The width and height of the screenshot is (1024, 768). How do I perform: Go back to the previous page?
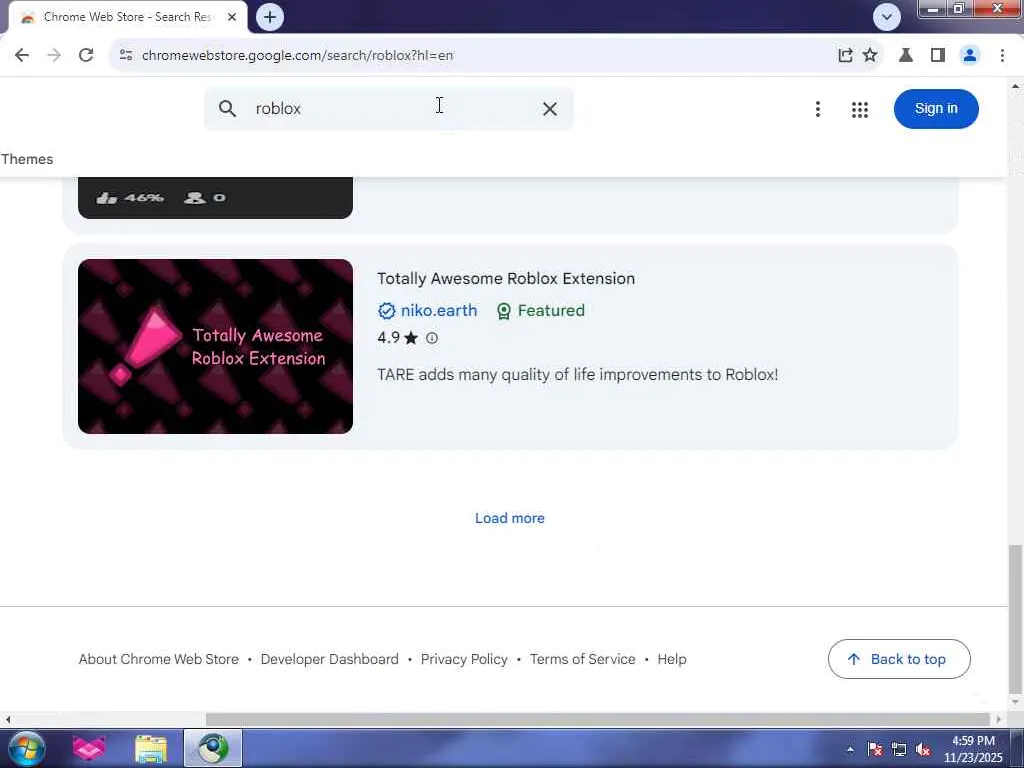coord(22,55)
